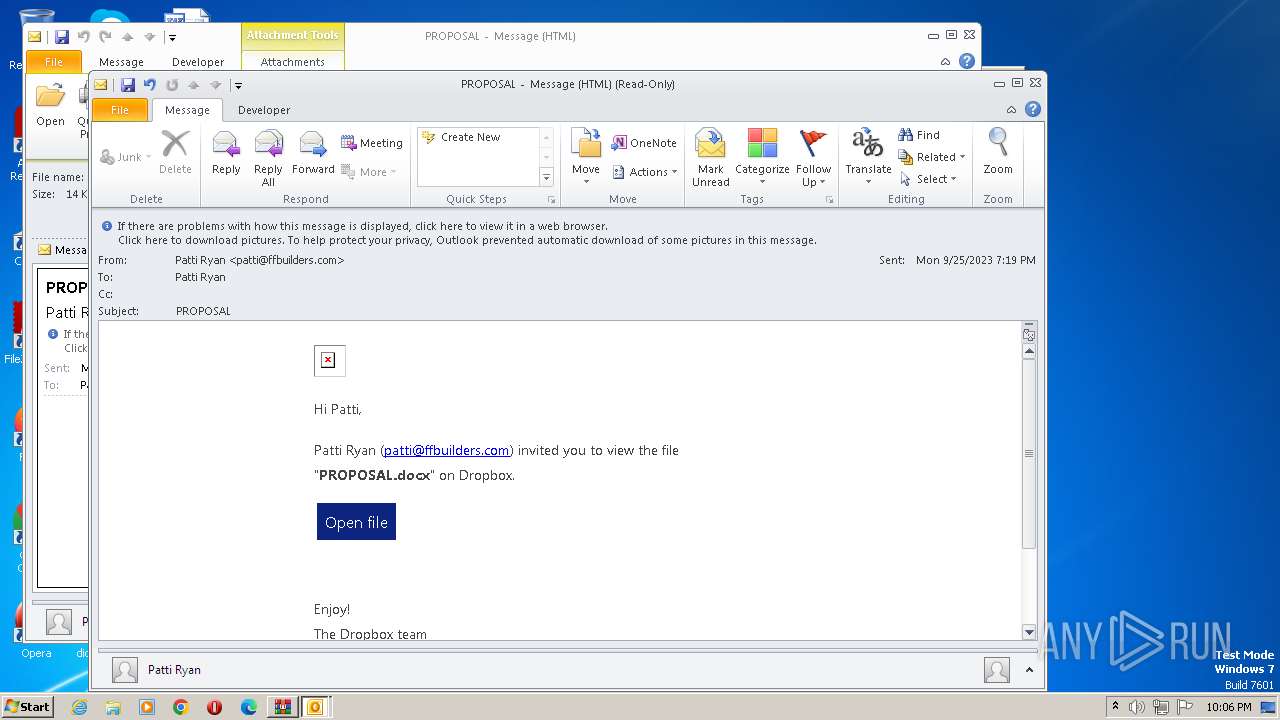
Task: Save message via quick access toolbar
Action: tap(127, 85)
